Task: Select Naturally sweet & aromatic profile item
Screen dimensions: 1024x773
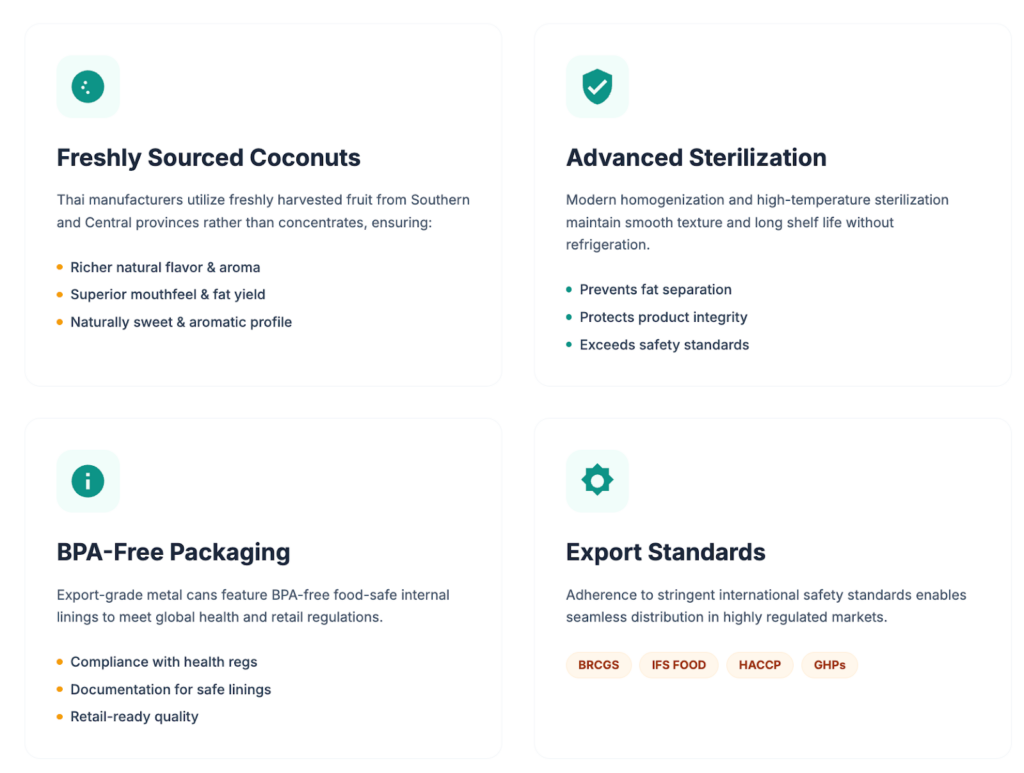Action: (181, 322)
